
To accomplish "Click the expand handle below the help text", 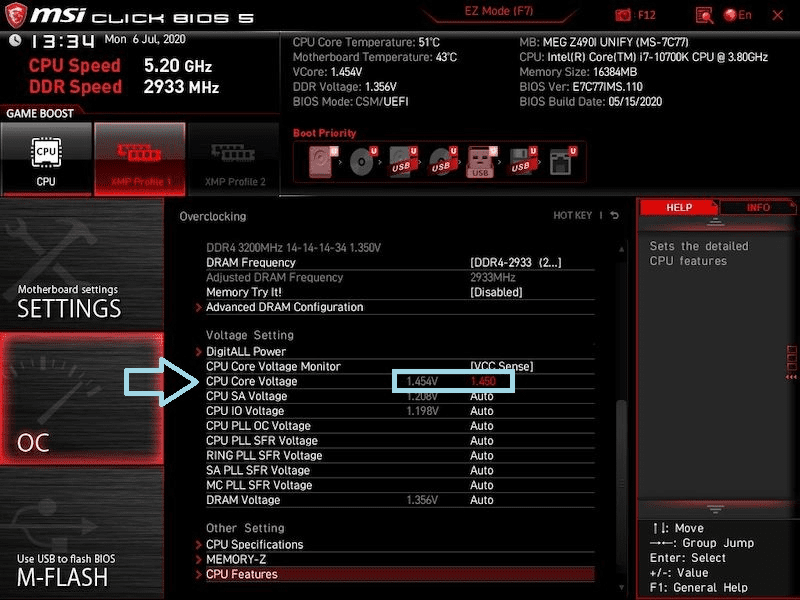I will 715,509.
